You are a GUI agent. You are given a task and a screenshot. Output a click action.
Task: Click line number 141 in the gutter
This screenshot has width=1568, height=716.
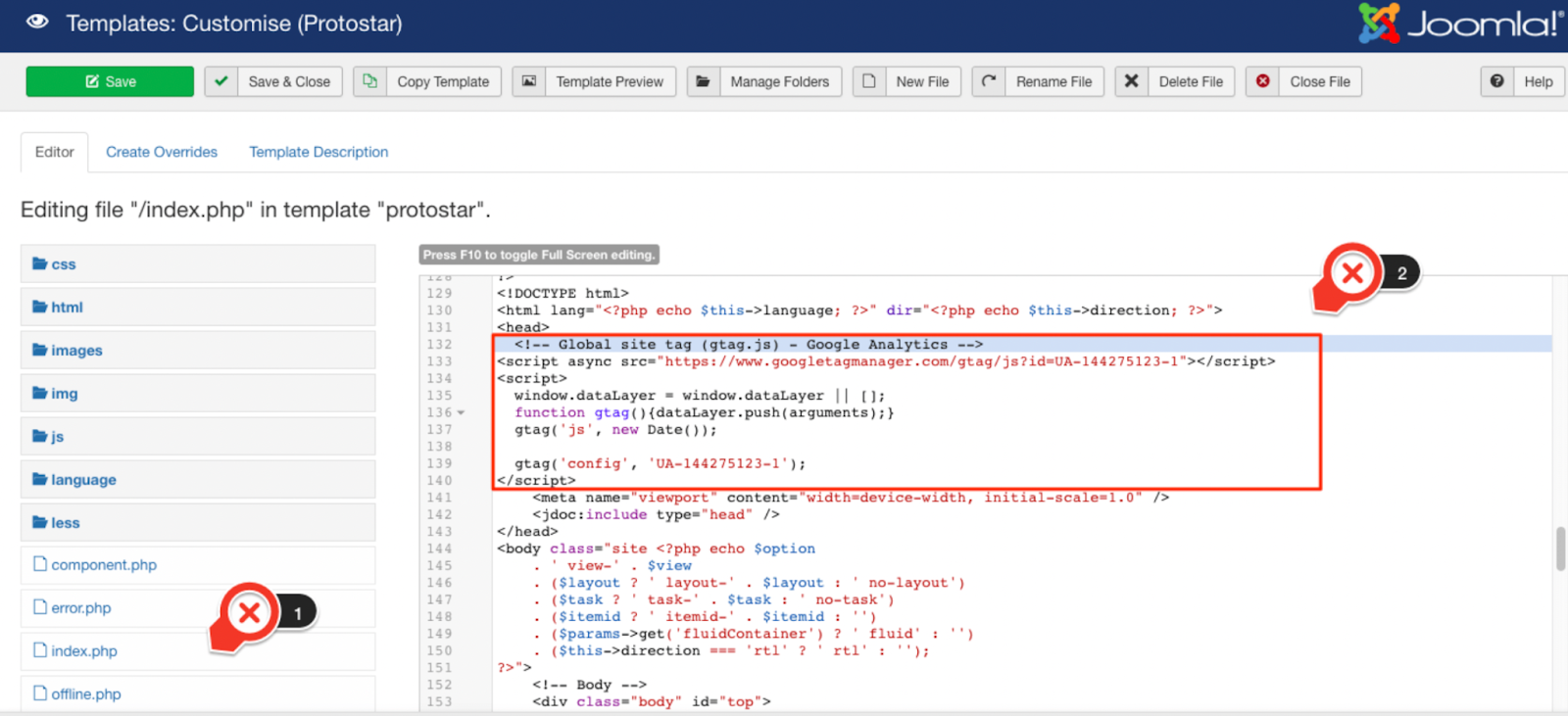pos(439,498)
